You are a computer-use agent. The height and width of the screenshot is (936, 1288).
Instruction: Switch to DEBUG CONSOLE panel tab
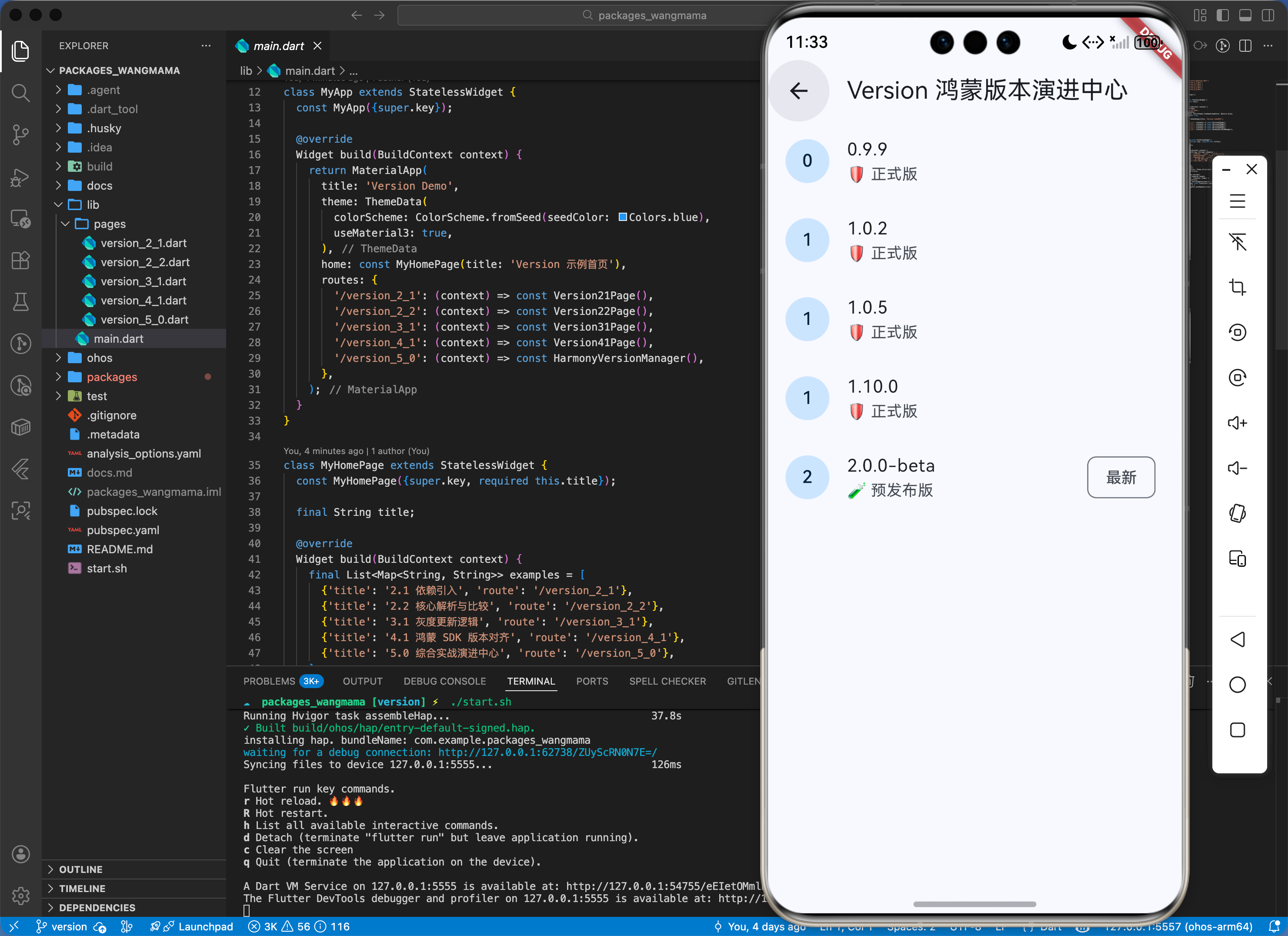[444, 681]
